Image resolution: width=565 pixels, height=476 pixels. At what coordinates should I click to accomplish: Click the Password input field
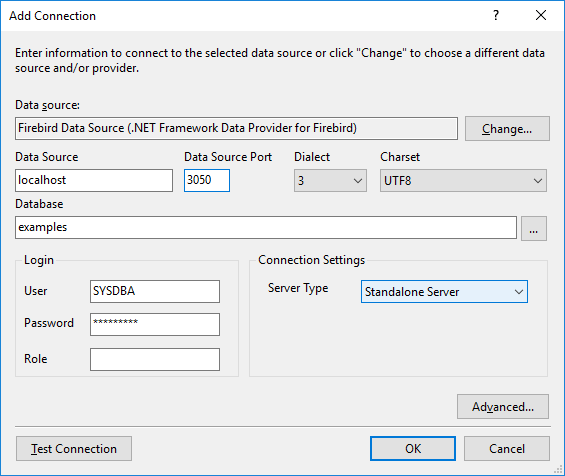(x=155, y=324)
